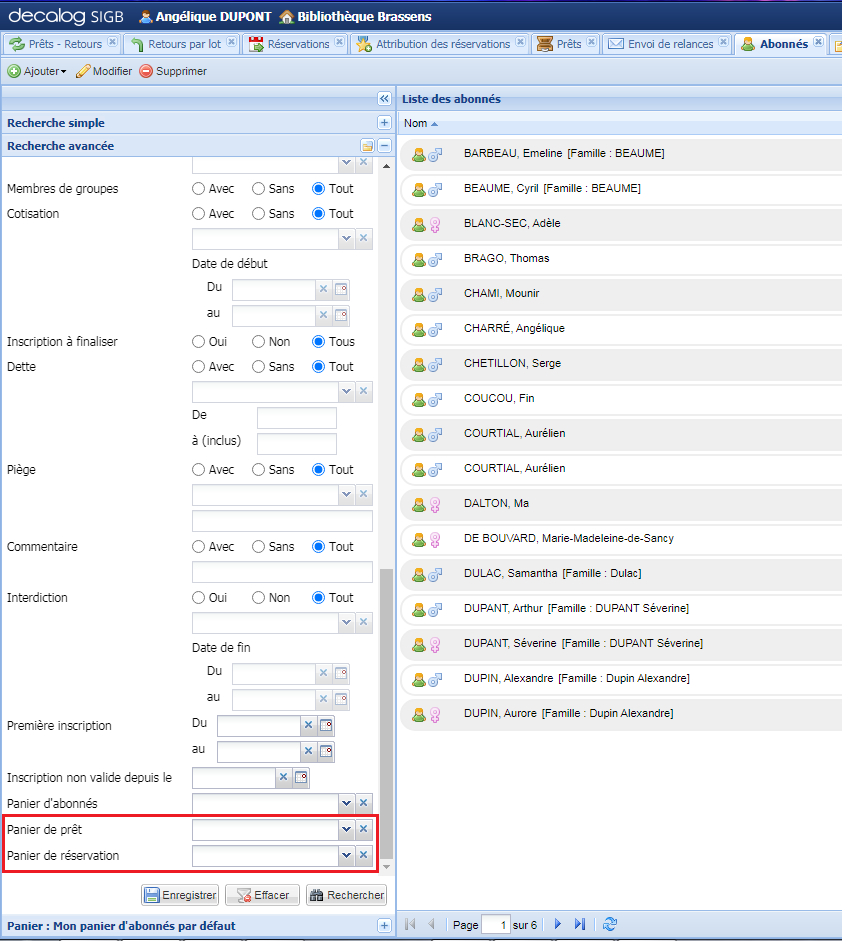Switch to the Envoi de relances tab

click(x=670, y=44)
